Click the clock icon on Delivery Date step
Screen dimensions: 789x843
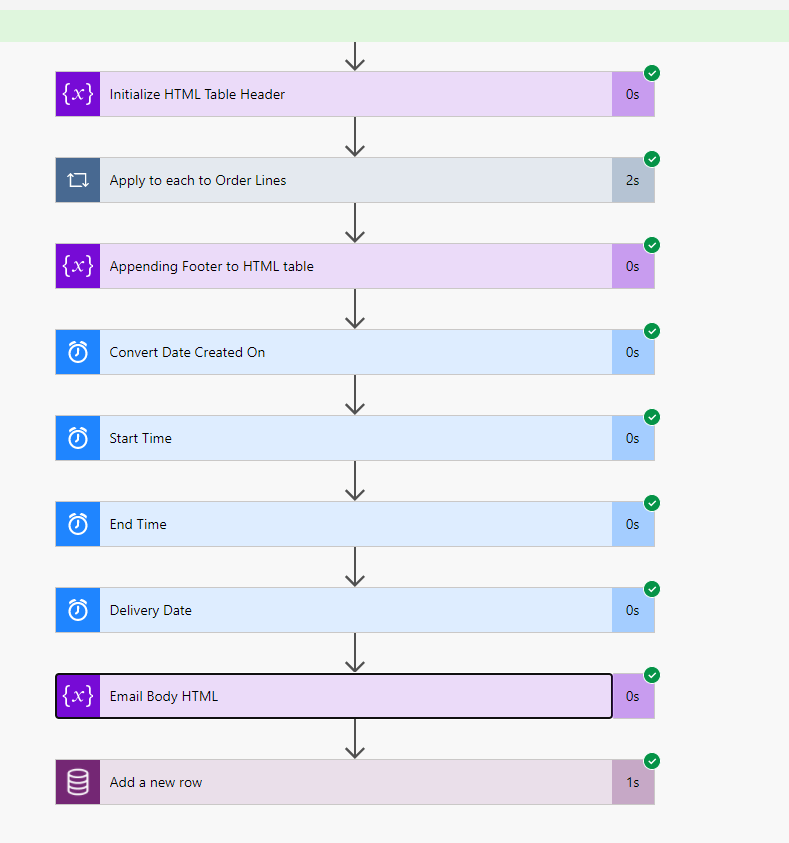tap(78, 610)
